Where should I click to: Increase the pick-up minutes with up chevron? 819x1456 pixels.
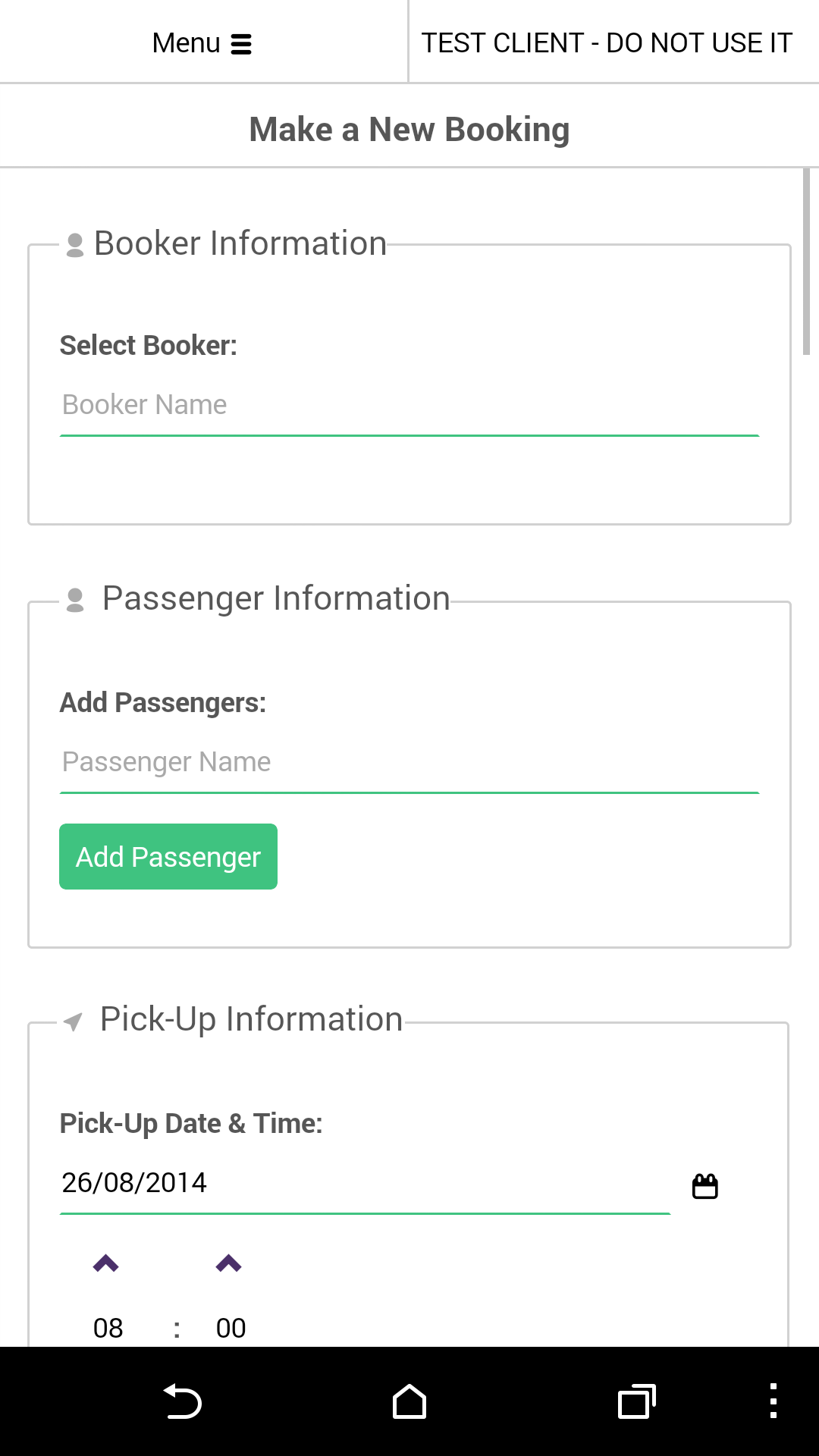pos(229,1263)
